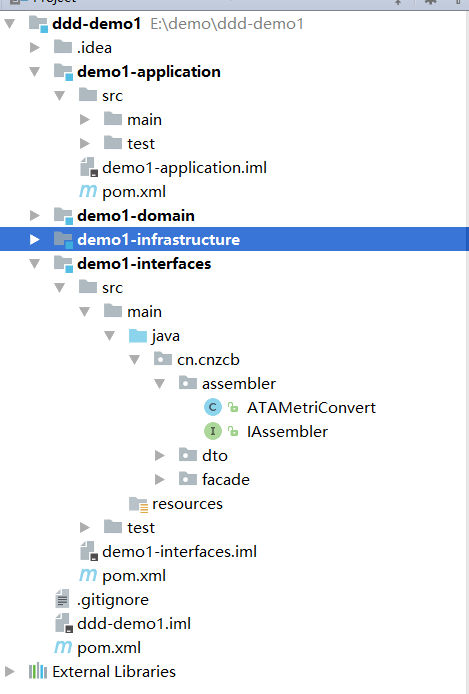Click the interface icon of IAssembler
Screen dimensions: 469x694
pyautogui.click(x=212, y=431)
